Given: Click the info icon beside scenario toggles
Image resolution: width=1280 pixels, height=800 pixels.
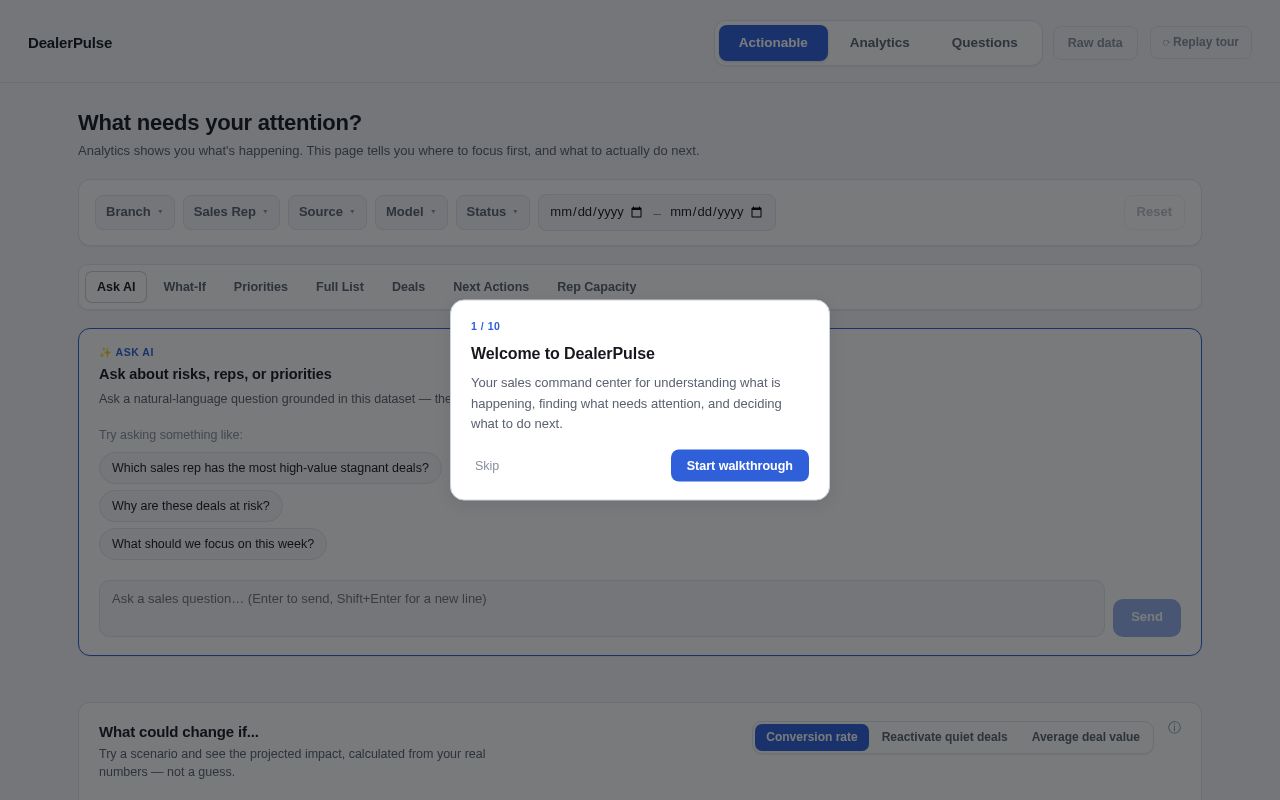Looking at the screenshot, I should (1174, 728).
